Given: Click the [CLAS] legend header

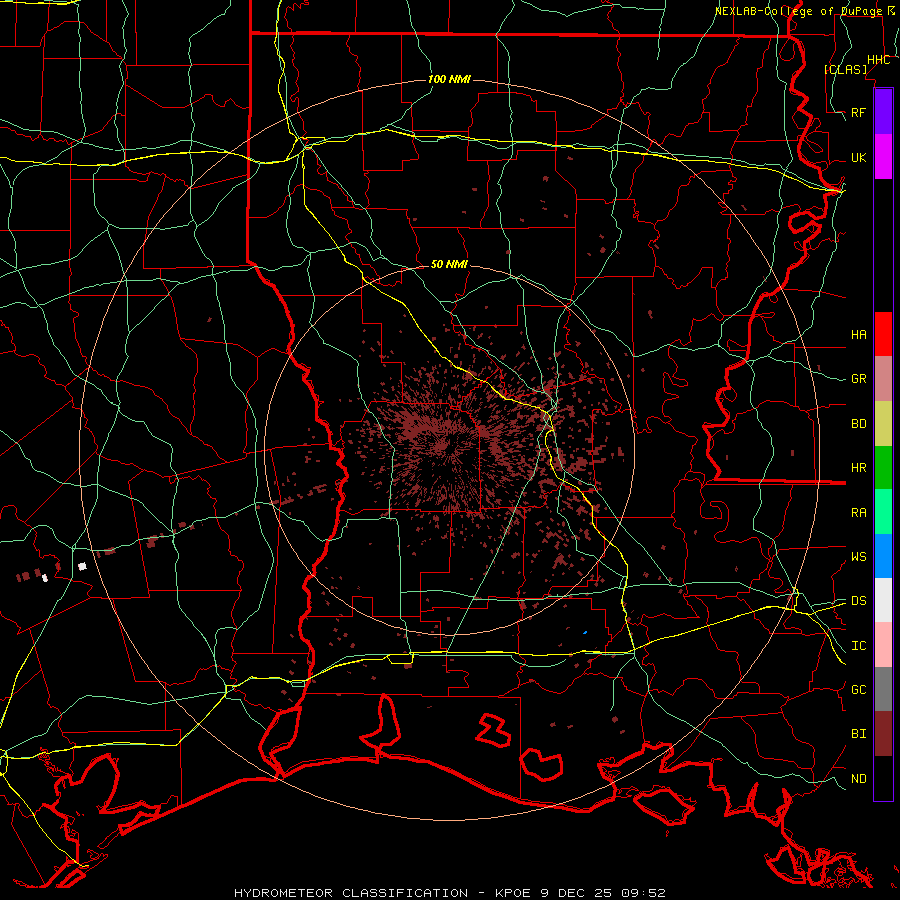Looking at the screenshot, I should [x=845, y=69].
